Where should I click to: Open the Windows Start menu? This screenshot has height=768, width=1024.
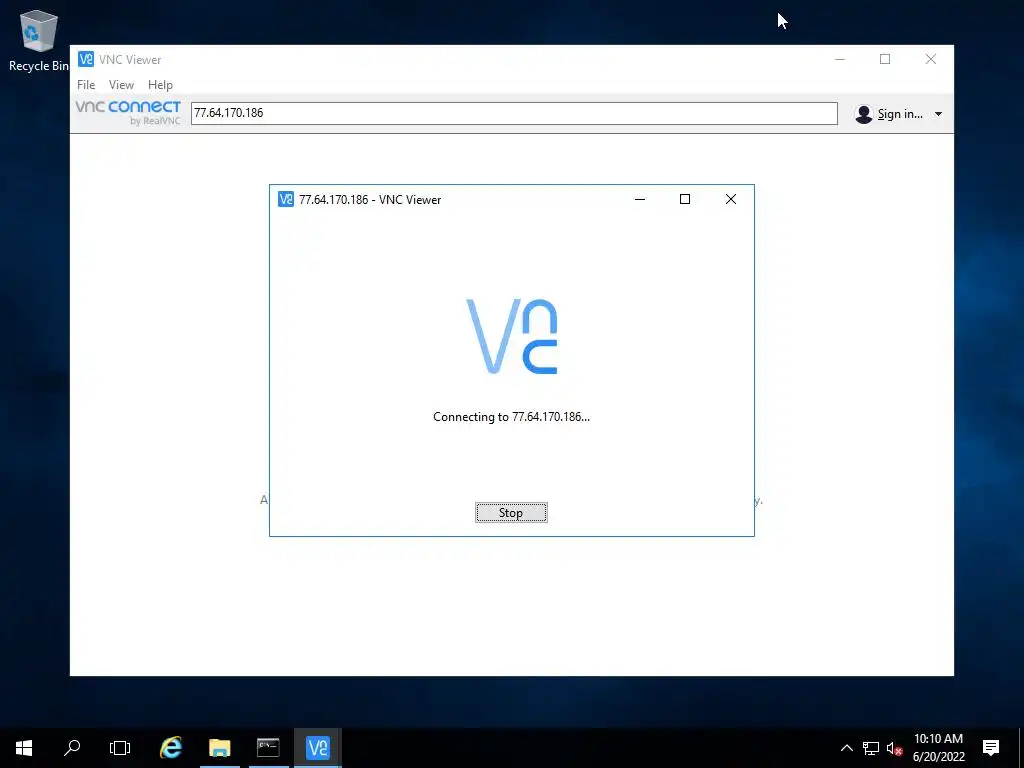24,748
